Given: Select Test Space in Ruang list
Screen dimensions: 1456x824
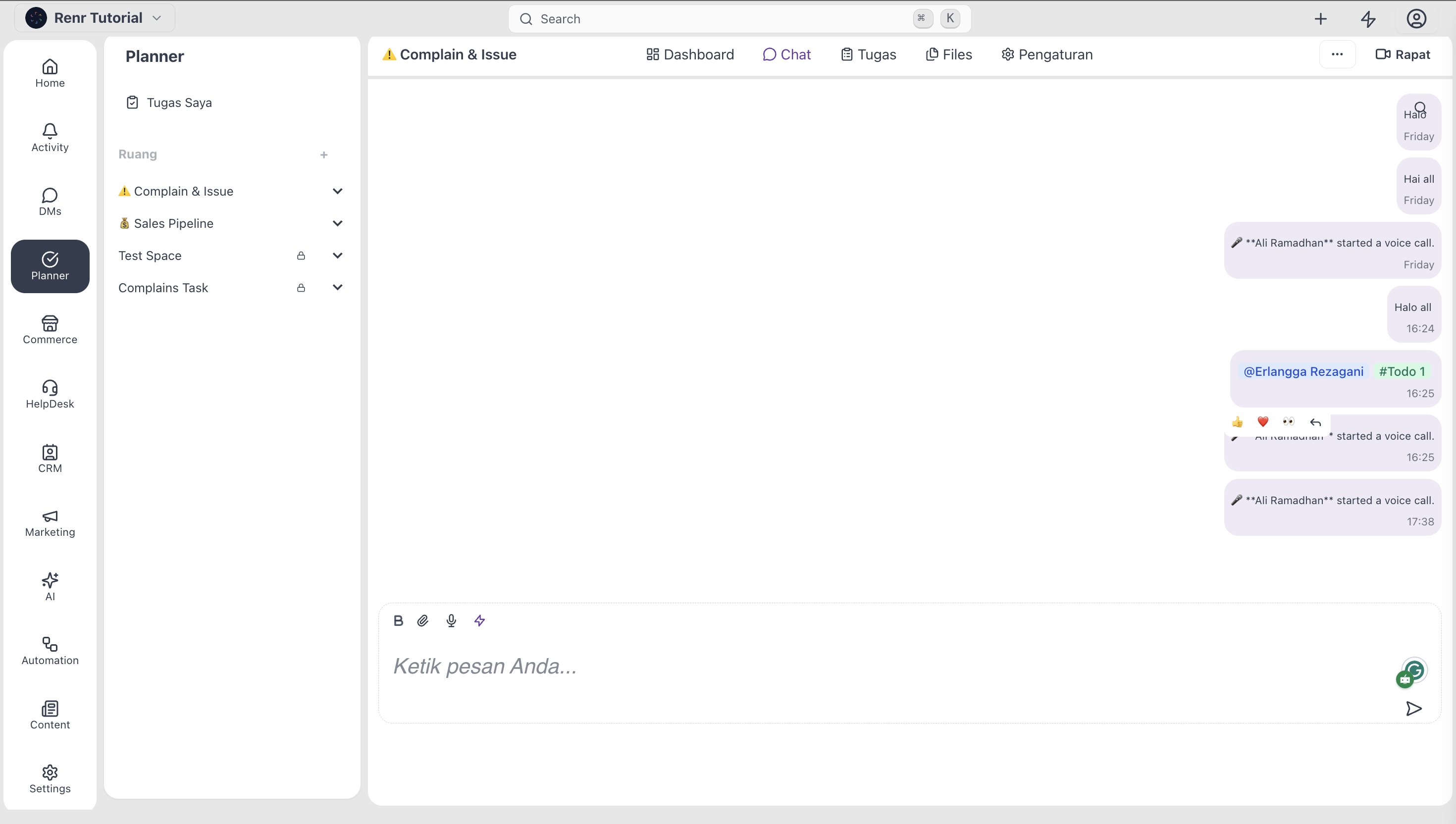Looking at the screenshot, I should (x=150, y=256).
